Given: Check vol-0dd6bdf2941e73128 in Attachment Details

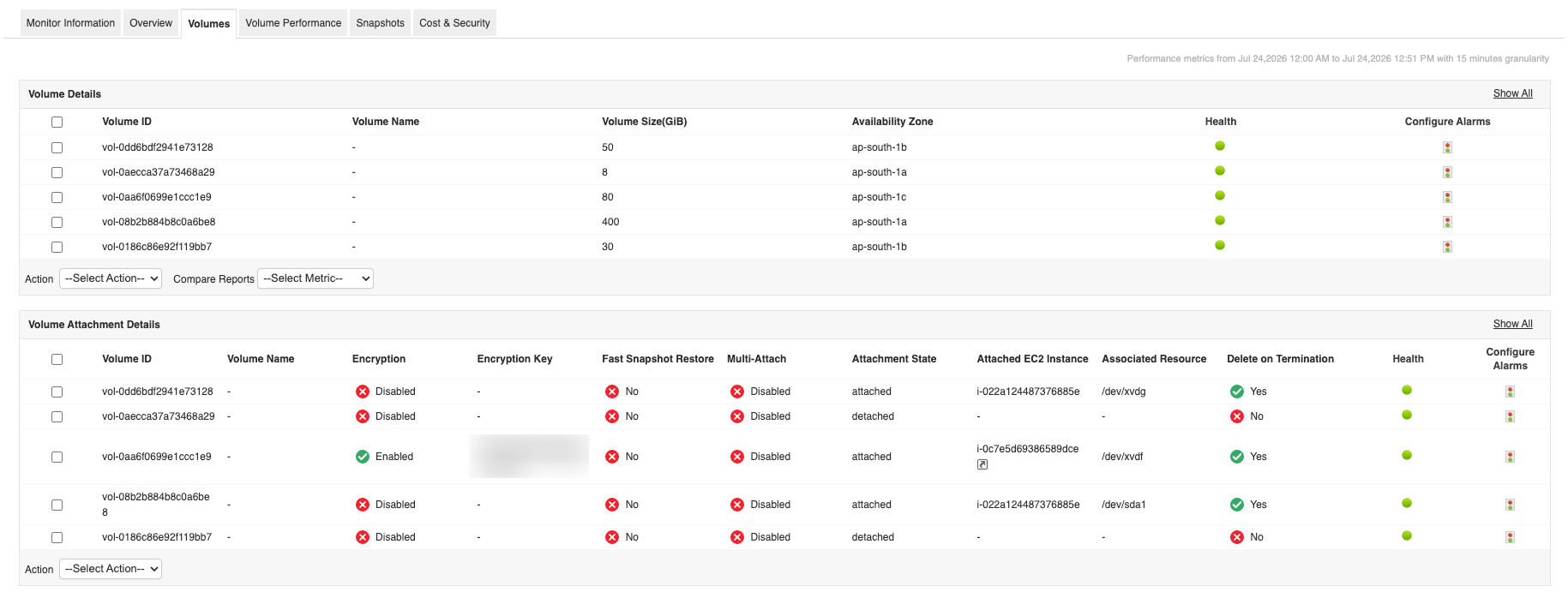Looking at the screenshot, I should tap(57, 392).
